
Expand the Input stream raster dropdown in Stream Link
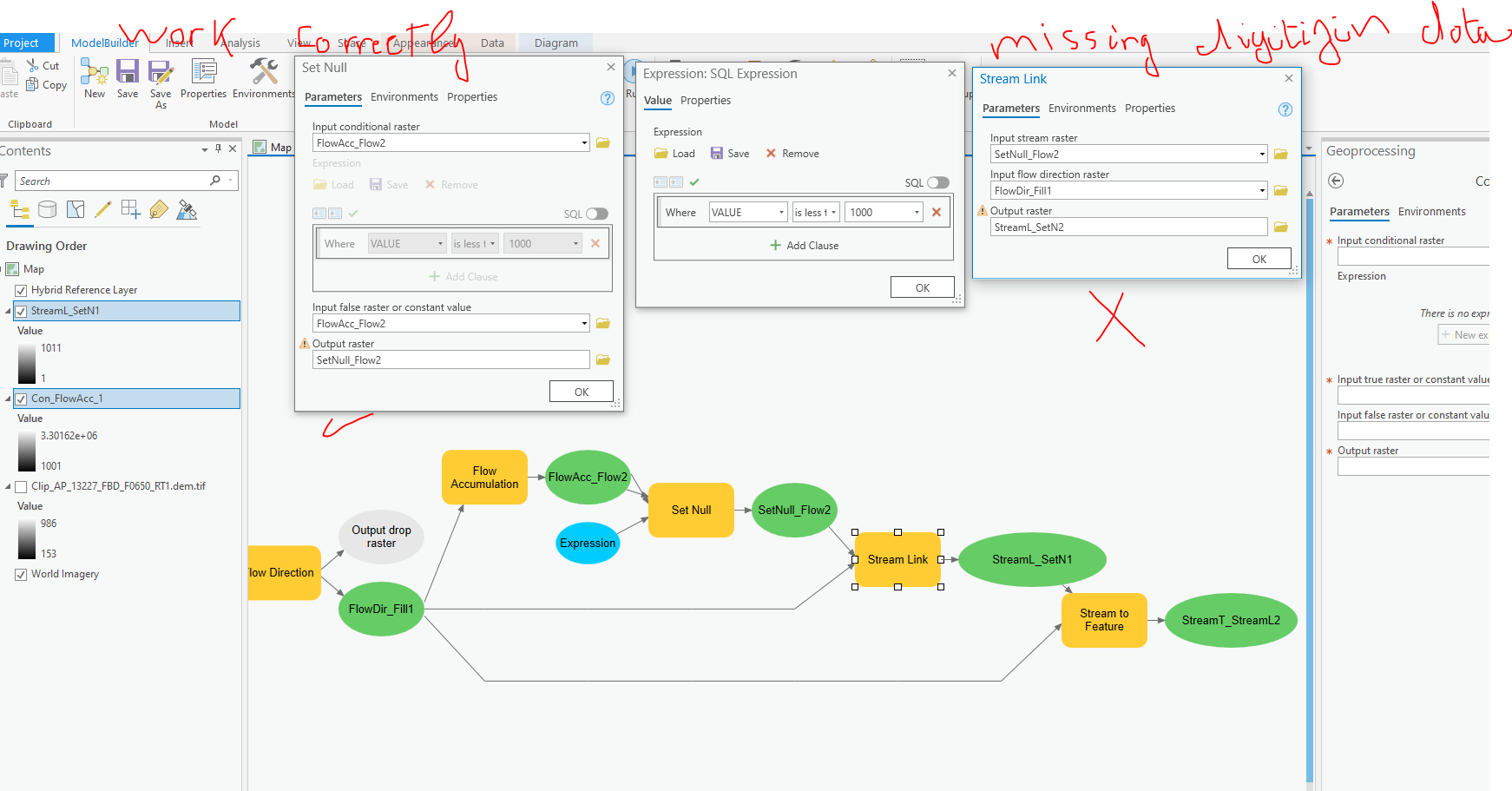pos(1264,154)
